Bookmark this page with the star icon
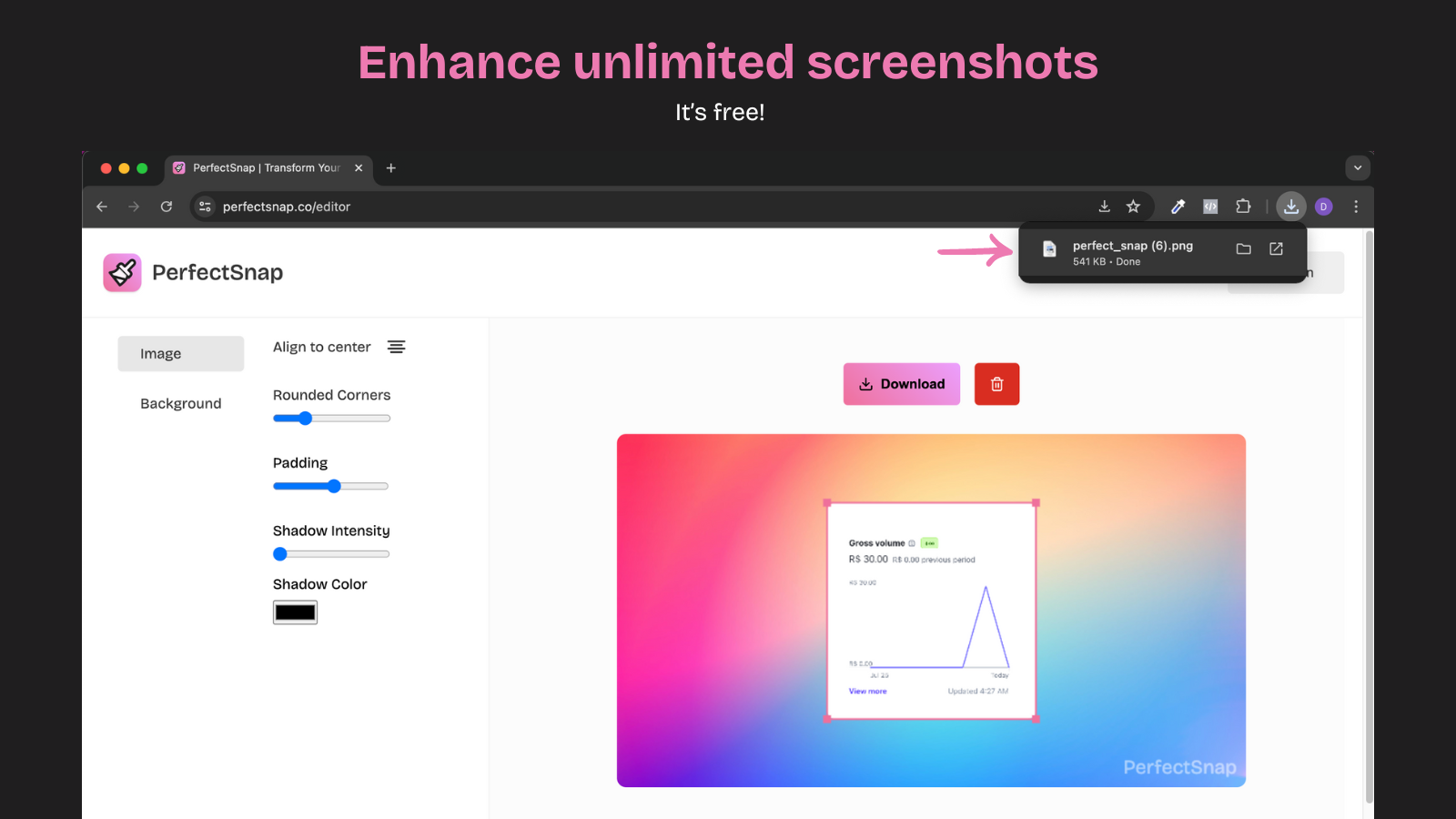The height and width of the screenshot is (819, 1456). click(x=1133, y=207)
